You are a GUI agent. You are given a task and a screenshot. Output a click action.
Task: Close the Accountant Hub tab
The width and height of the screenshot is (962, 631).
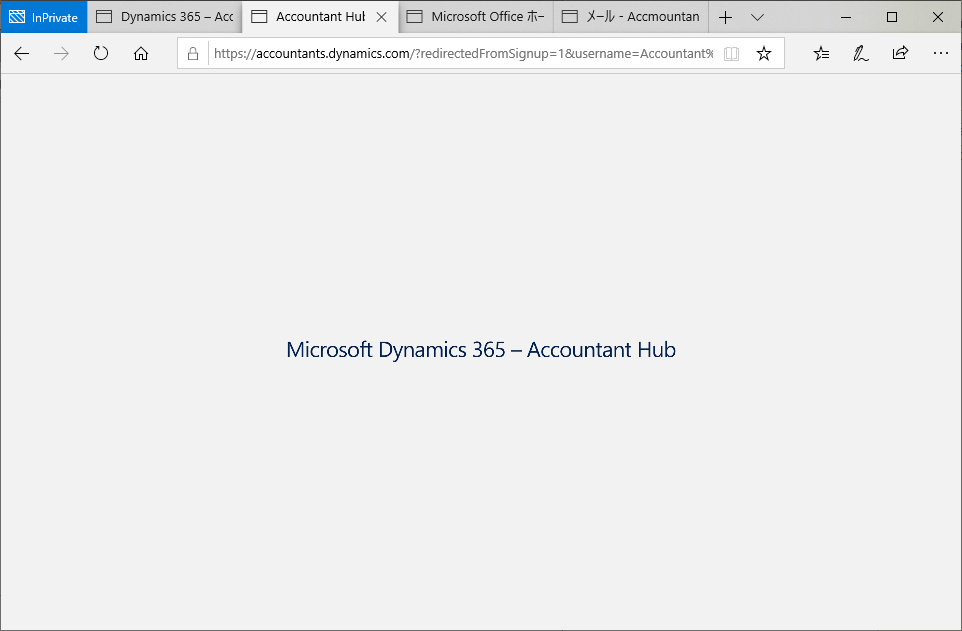[x=382, y=17]
